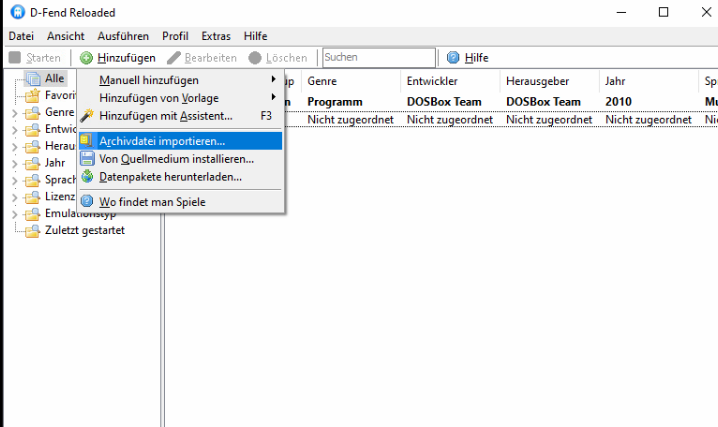
Task: Expand the Jahr tree node
Action: coord(14,164)
